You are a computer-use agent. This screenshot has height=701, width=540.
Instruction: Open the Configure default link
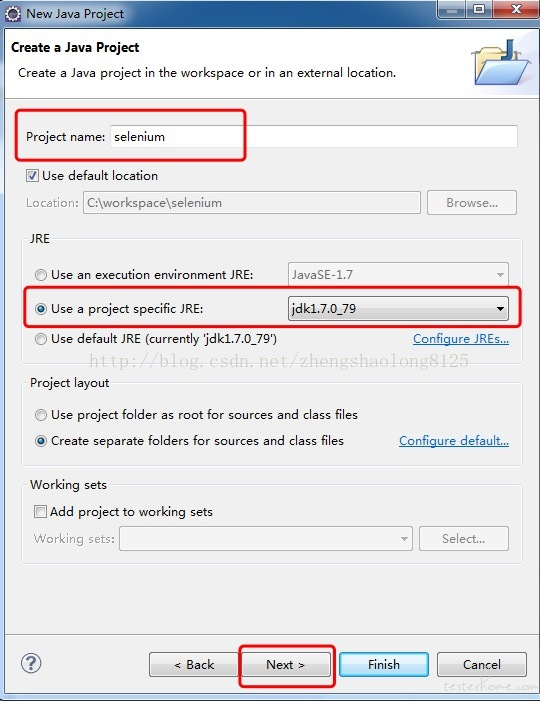[x=454, y=441]
